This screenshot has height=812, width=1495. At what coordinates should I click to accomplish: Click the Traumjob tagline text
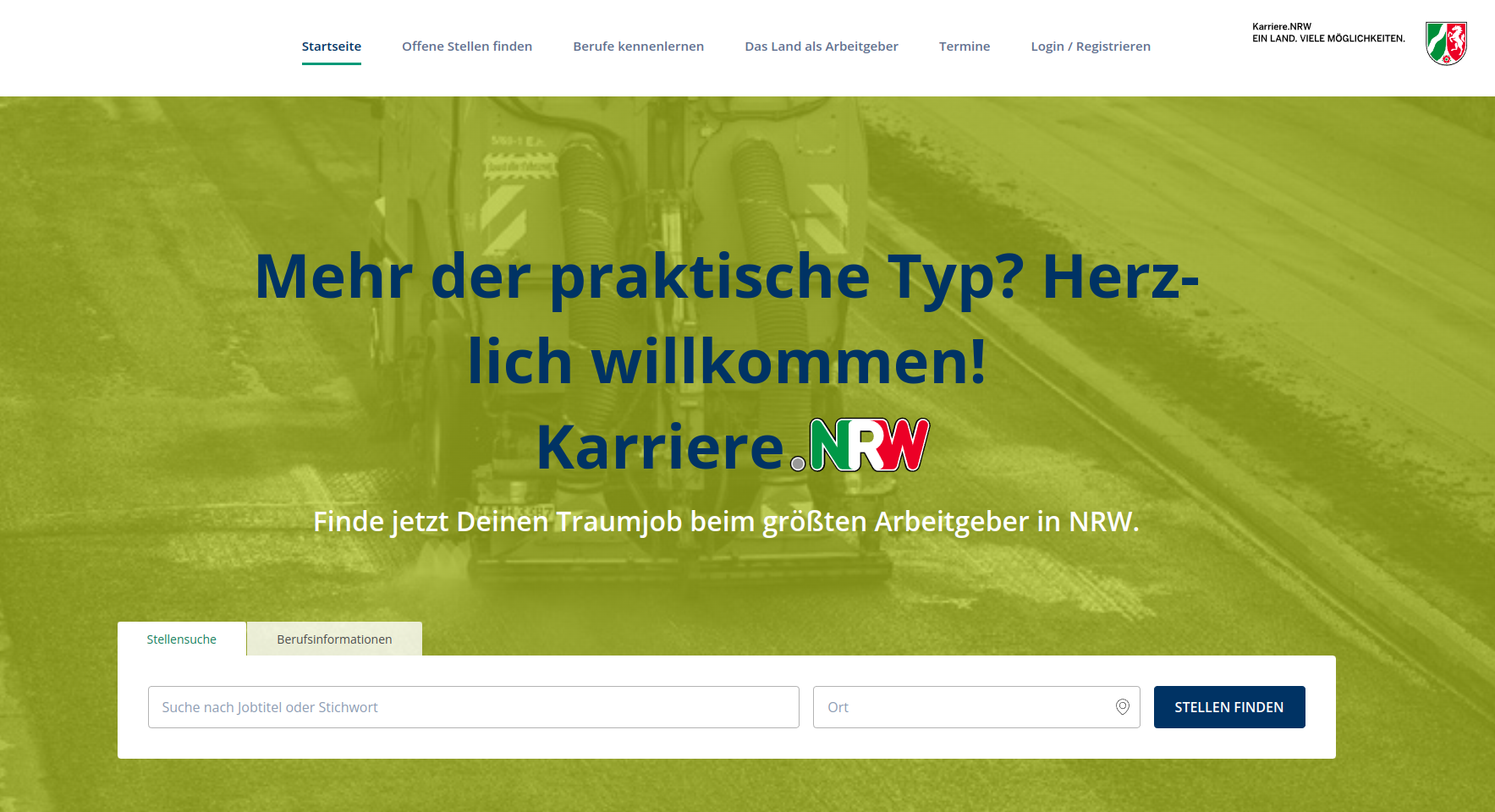(726, 522)
